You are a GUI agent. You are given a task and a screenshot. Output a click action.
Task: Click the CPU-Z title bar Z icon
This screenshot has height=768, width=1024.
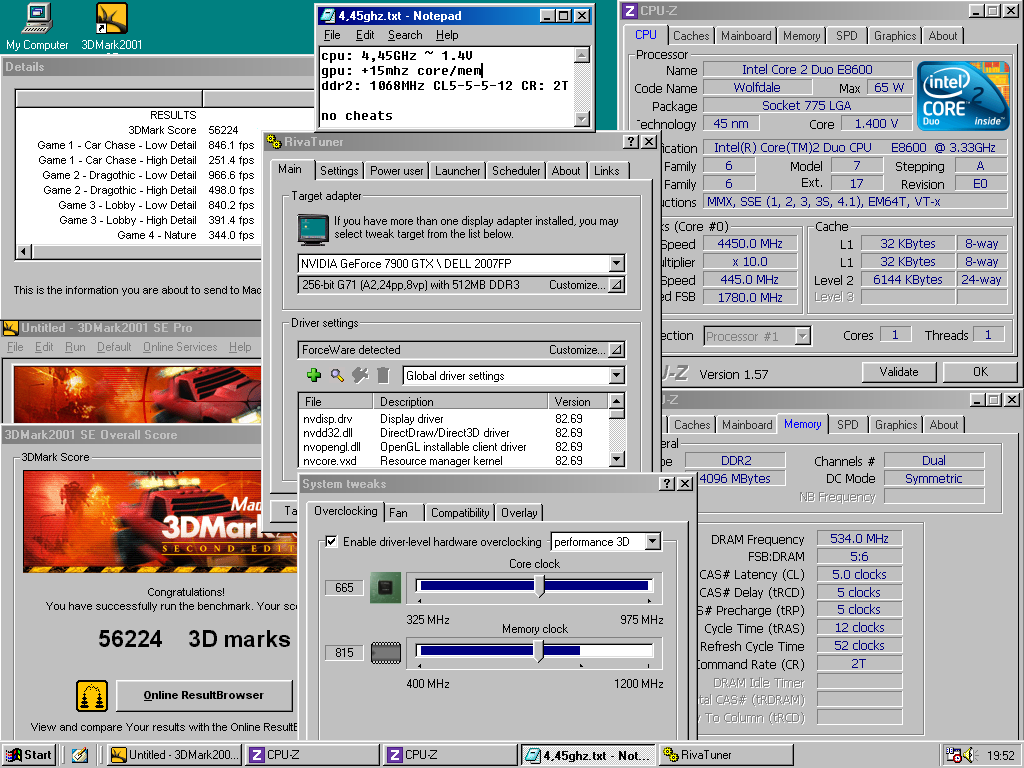tap(630, 10)
